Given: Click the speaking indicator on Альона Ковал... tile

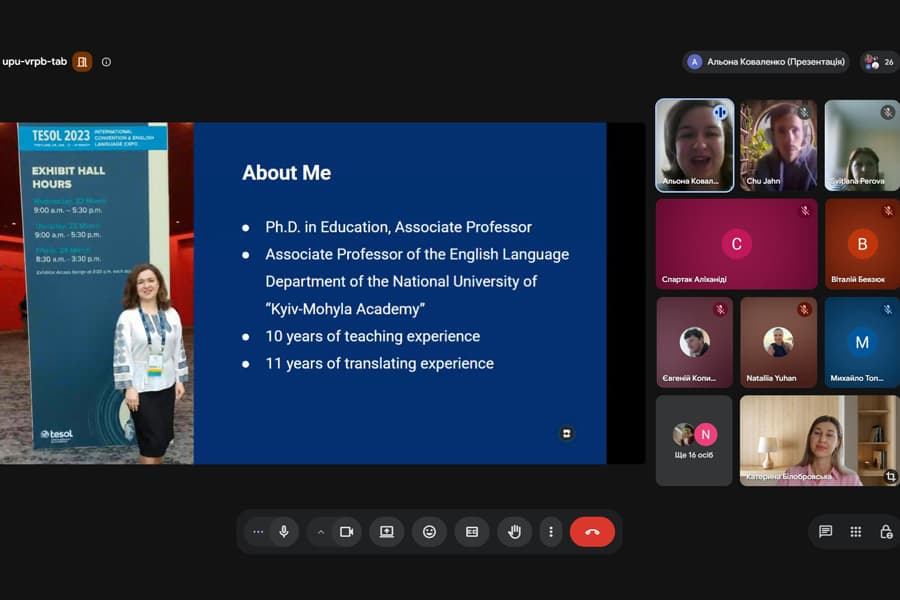Looking at the screenshot, I should (x=720, y=113).
